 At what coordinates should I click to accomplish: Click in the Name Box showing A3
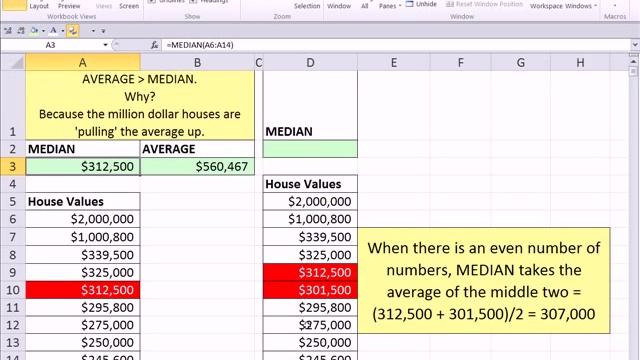click(50, 45)
